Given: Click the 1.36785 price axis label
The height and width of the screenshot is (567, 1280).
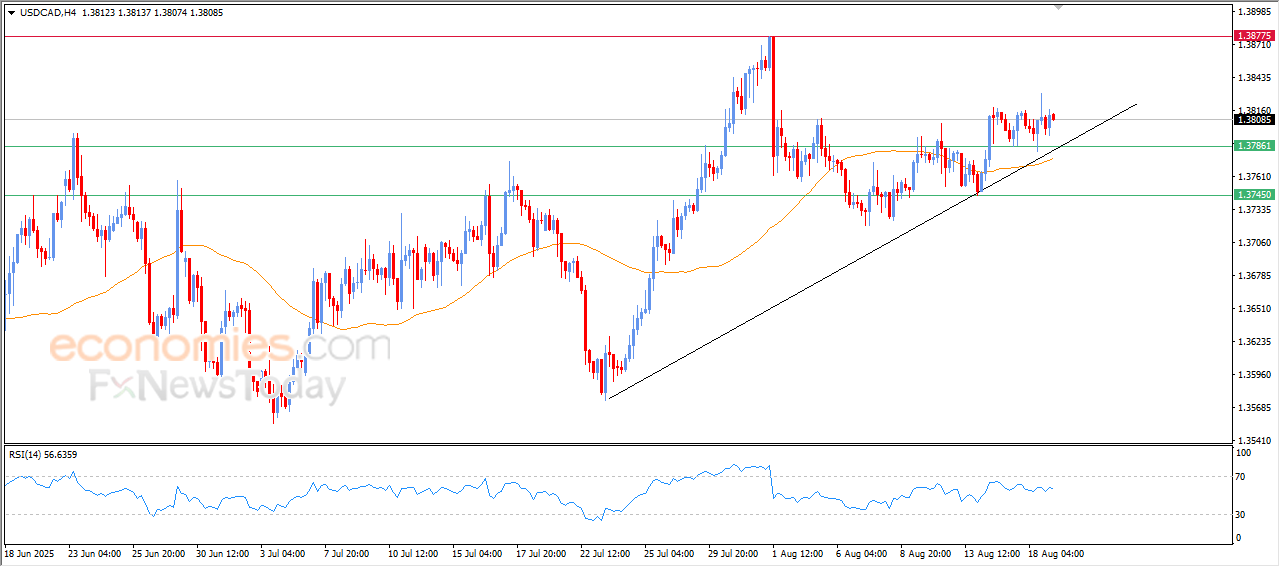Looking at the screenshot, I should click(x=1257, y=276).
